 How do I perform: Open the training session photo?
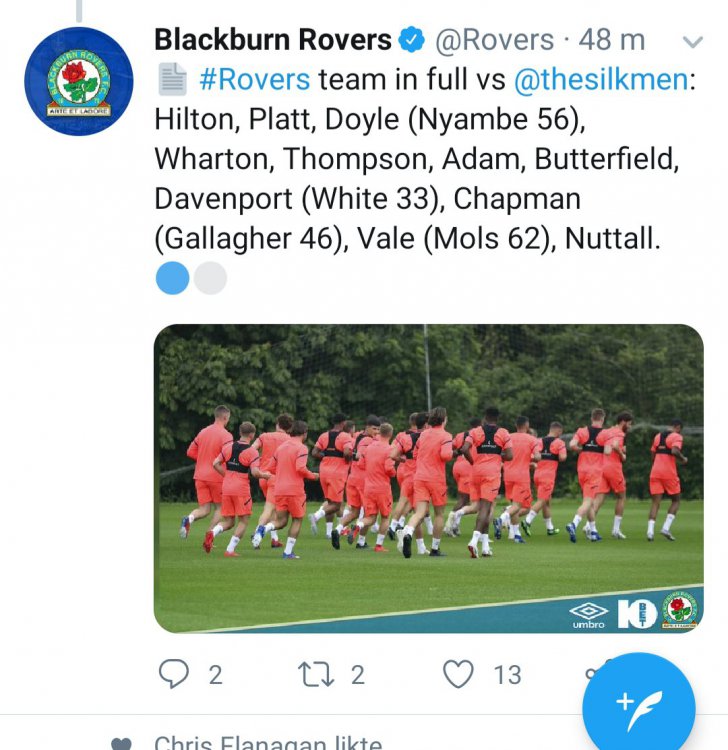(429, 478)
